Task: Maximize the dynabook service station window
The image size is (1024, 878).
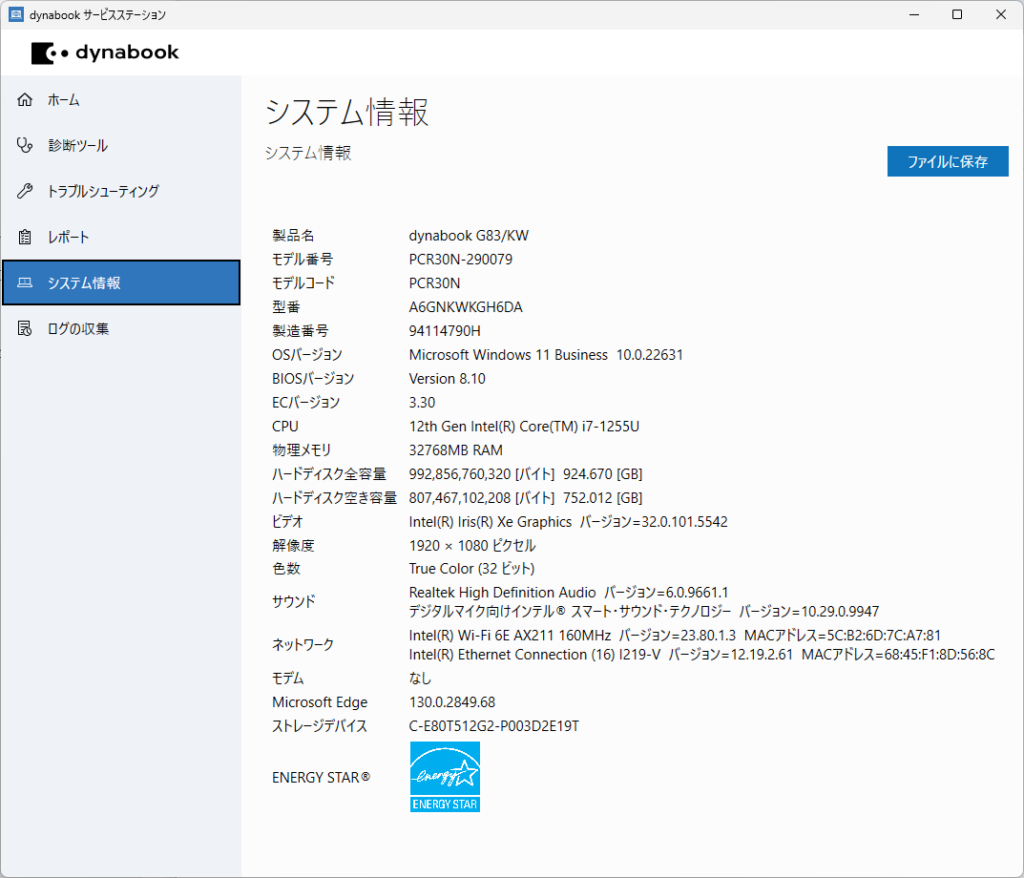Action: click(957, 14)
